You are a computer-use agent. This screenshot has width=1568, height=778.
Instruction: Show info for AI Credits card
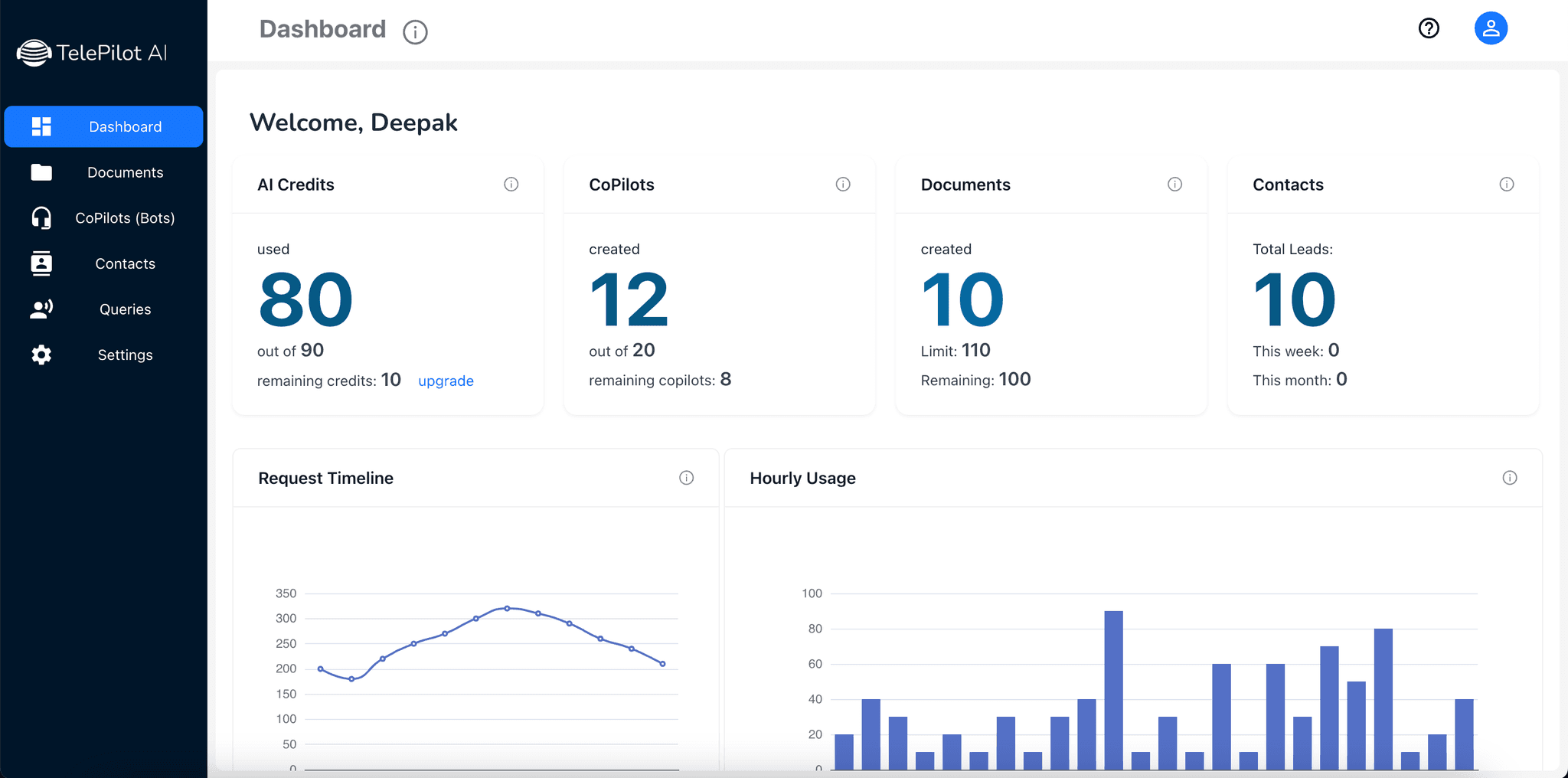click(511, 185)
